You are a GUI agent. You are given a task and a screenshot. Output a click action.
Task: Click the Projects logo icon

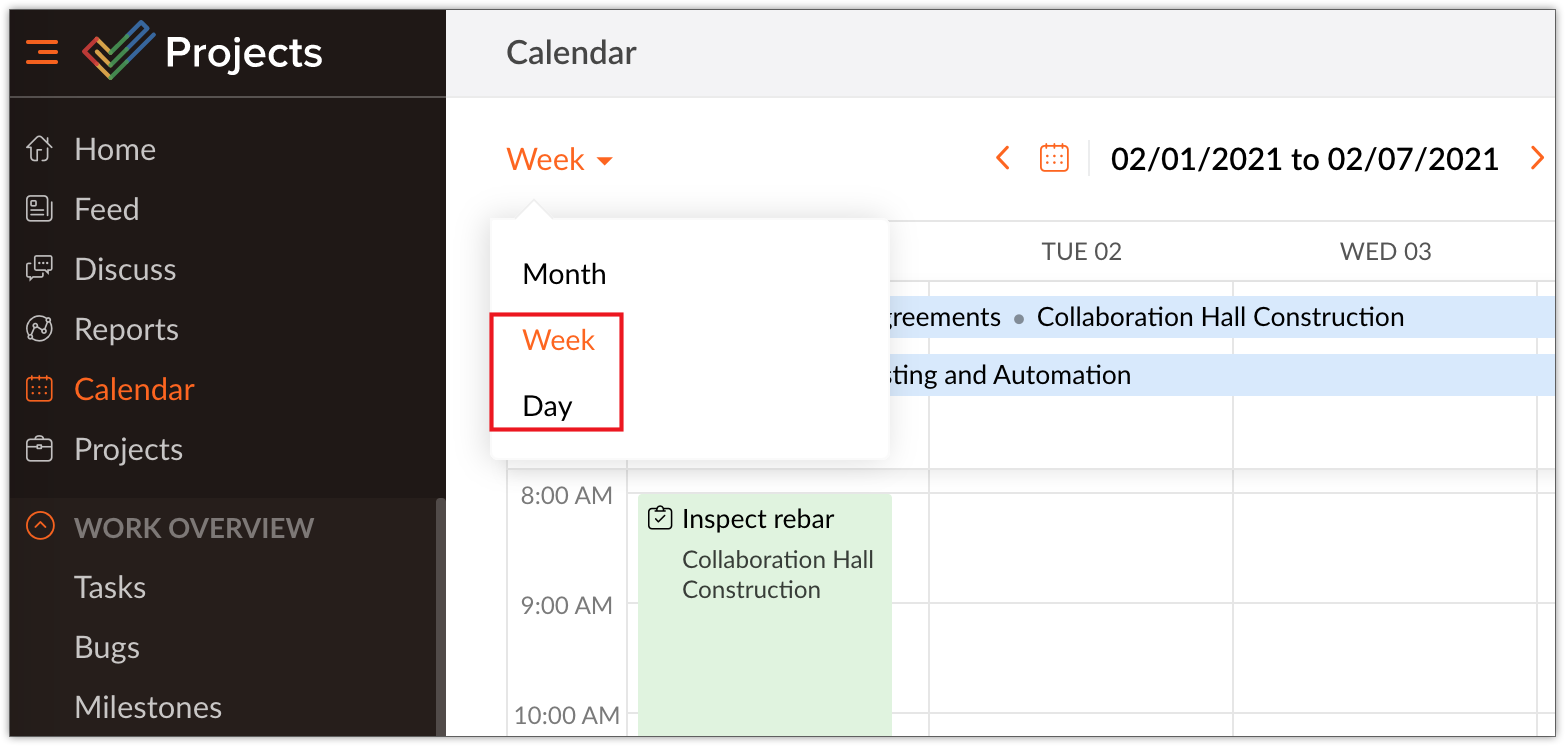pyautogui.click(x=118, y=51)
